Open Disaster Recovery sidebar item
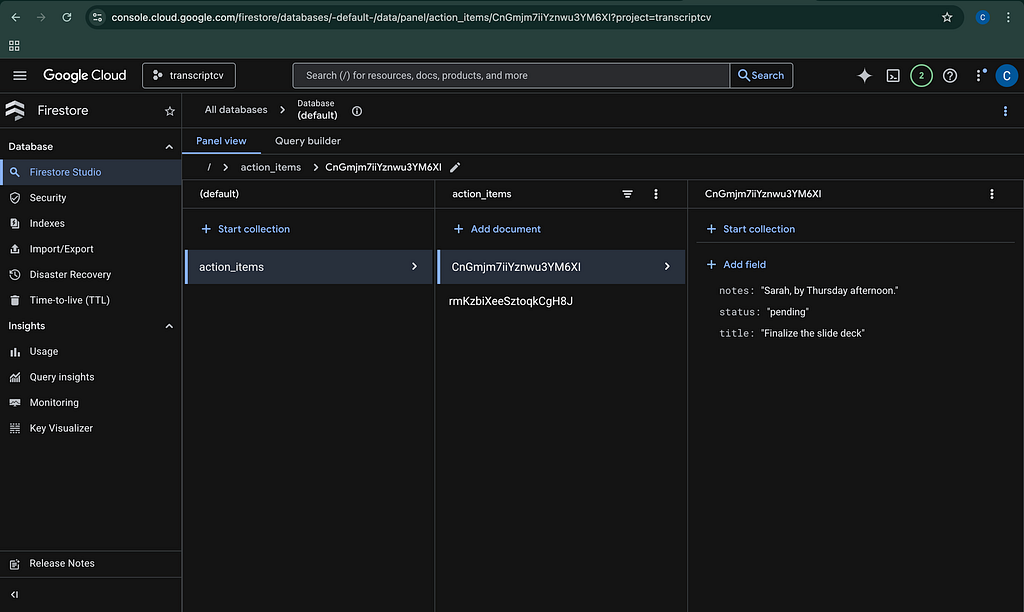The image size is (1024, 612). click(x=91, y=275)
